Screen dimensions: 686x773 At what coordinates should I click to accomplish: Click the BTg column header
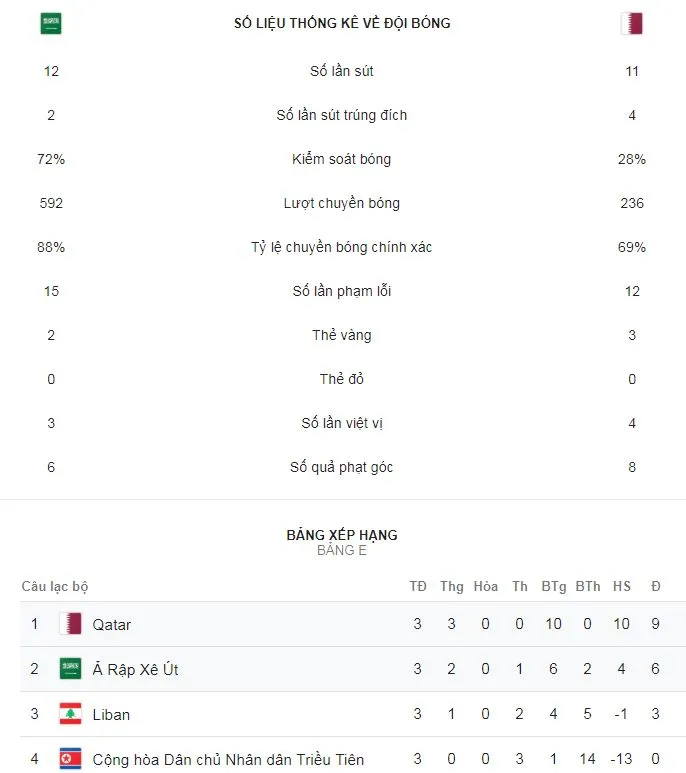[553, 586]
